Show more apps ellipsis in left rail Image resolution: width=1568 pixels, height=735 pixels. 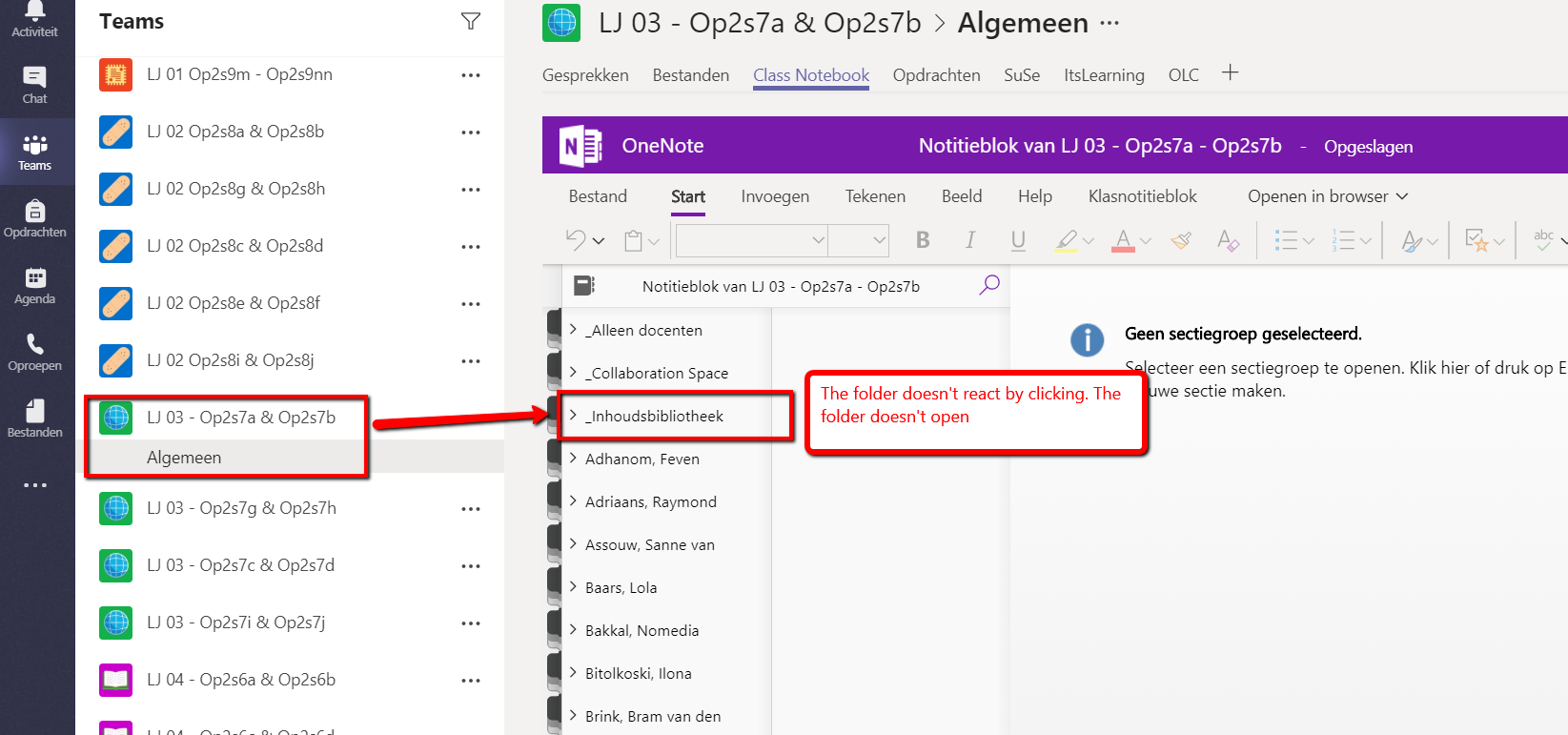tap(35, 485)
